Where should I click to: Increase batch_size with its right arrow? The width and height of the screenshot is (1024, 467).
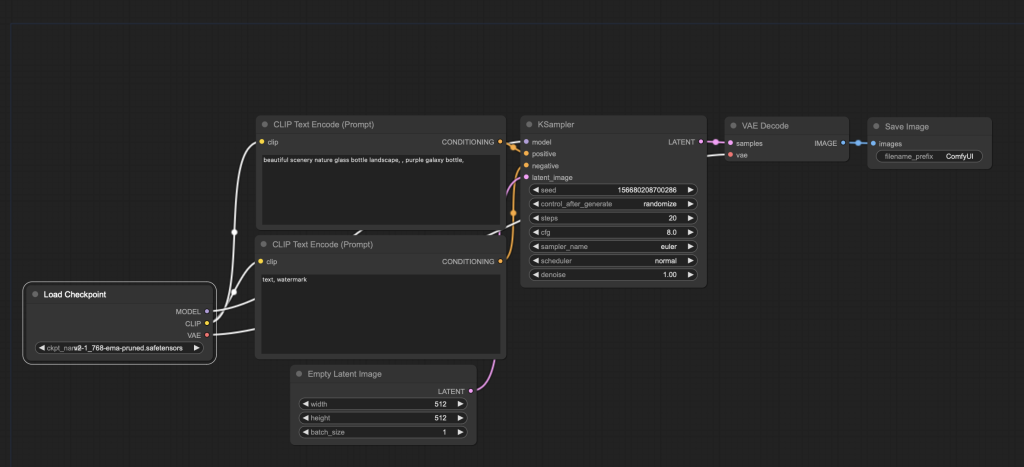459,432
